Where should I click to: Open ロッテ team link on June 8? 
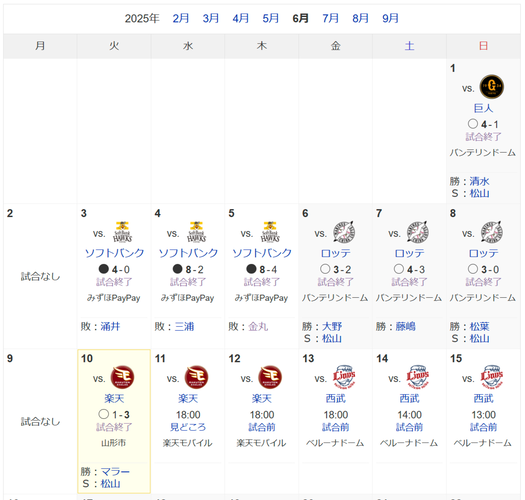pyautogui.click(x=483, y=253)
